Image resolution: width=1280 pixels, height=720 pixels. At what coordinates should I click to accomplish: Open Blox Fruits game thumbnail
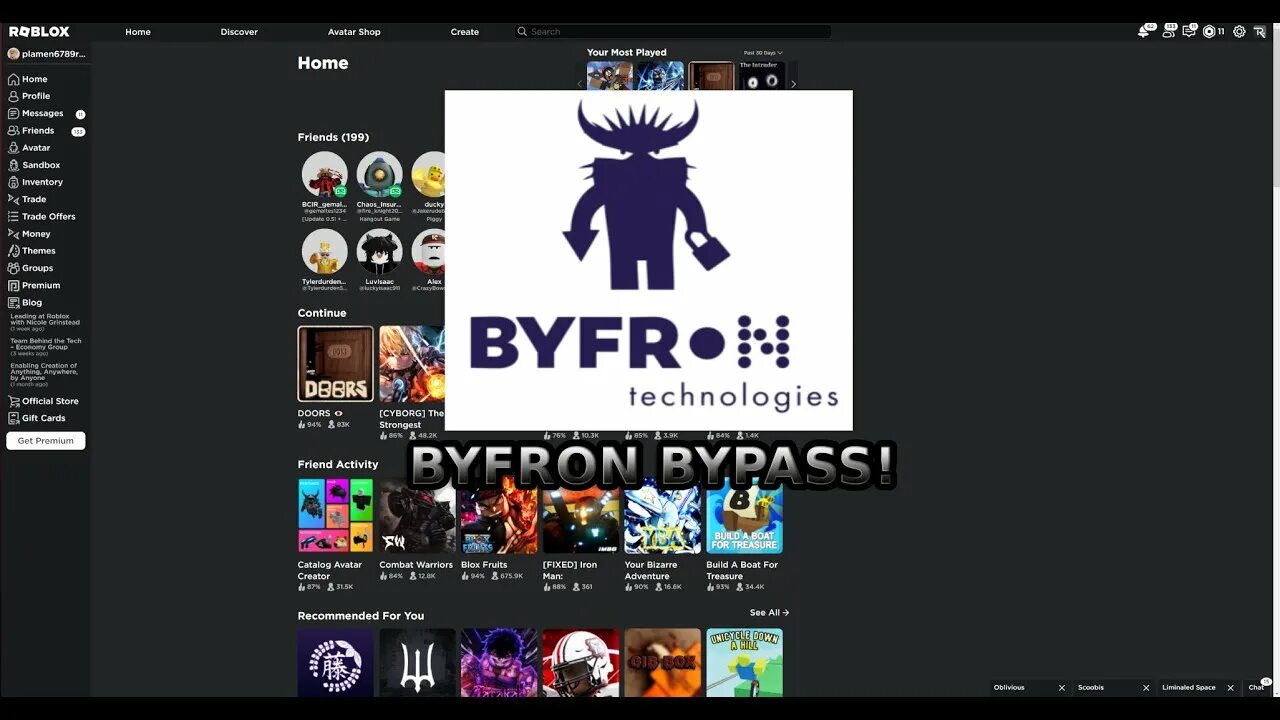(x=499, y=515)
